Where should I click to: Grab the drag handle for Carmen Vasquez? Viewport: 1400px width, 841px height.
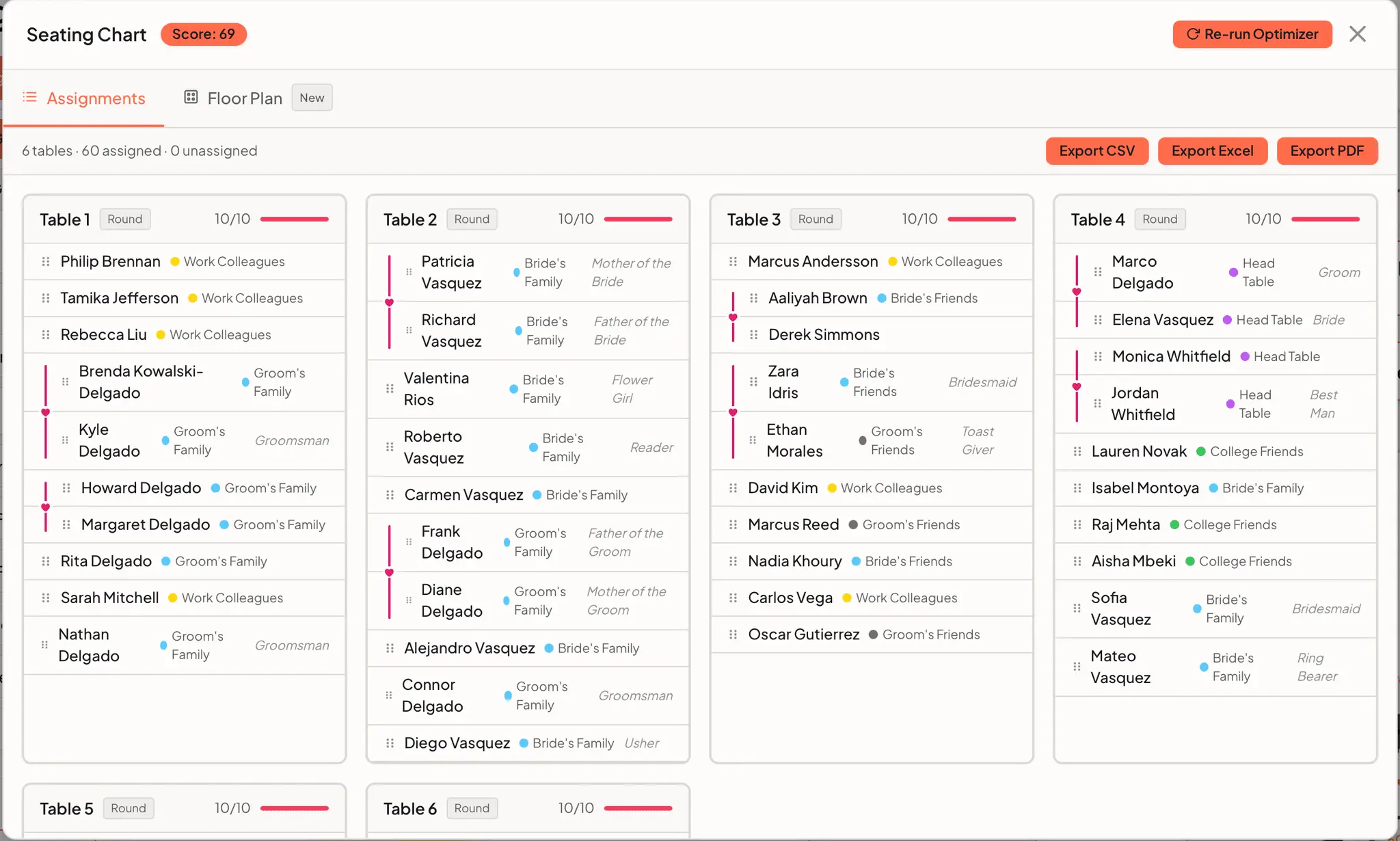[390, 495]
